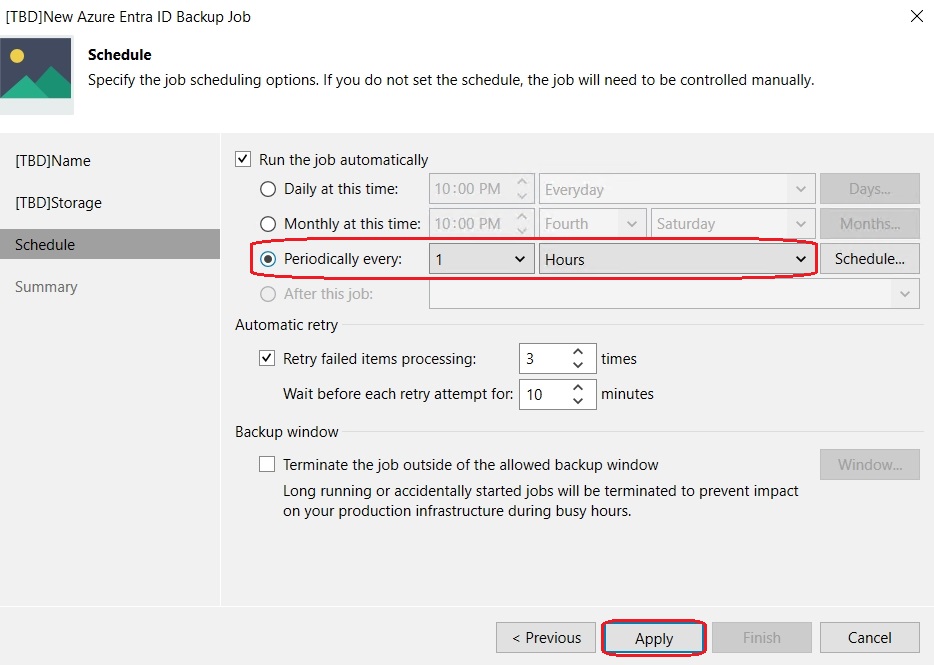Enable Terminate job outside backup window
The width and height of the screenshot is (934, 665).
[x=267, y=464]
